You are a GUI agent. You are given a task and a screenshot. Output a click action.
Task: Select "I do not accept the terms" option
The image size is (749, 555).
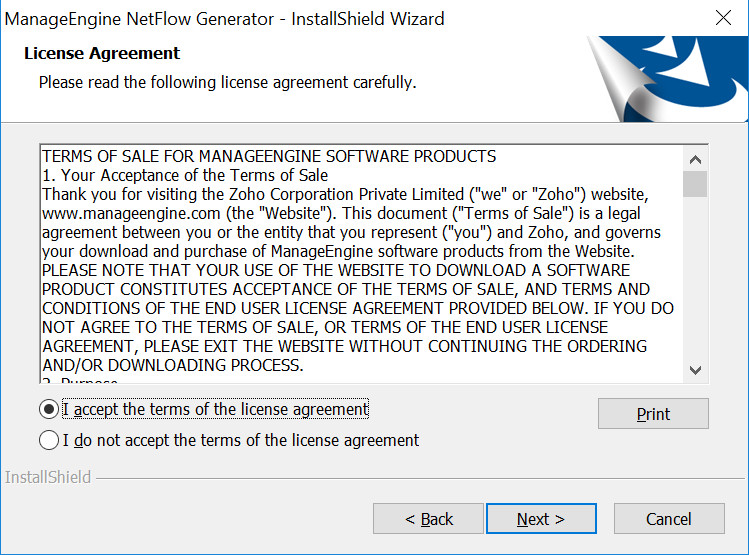(48, 440)
